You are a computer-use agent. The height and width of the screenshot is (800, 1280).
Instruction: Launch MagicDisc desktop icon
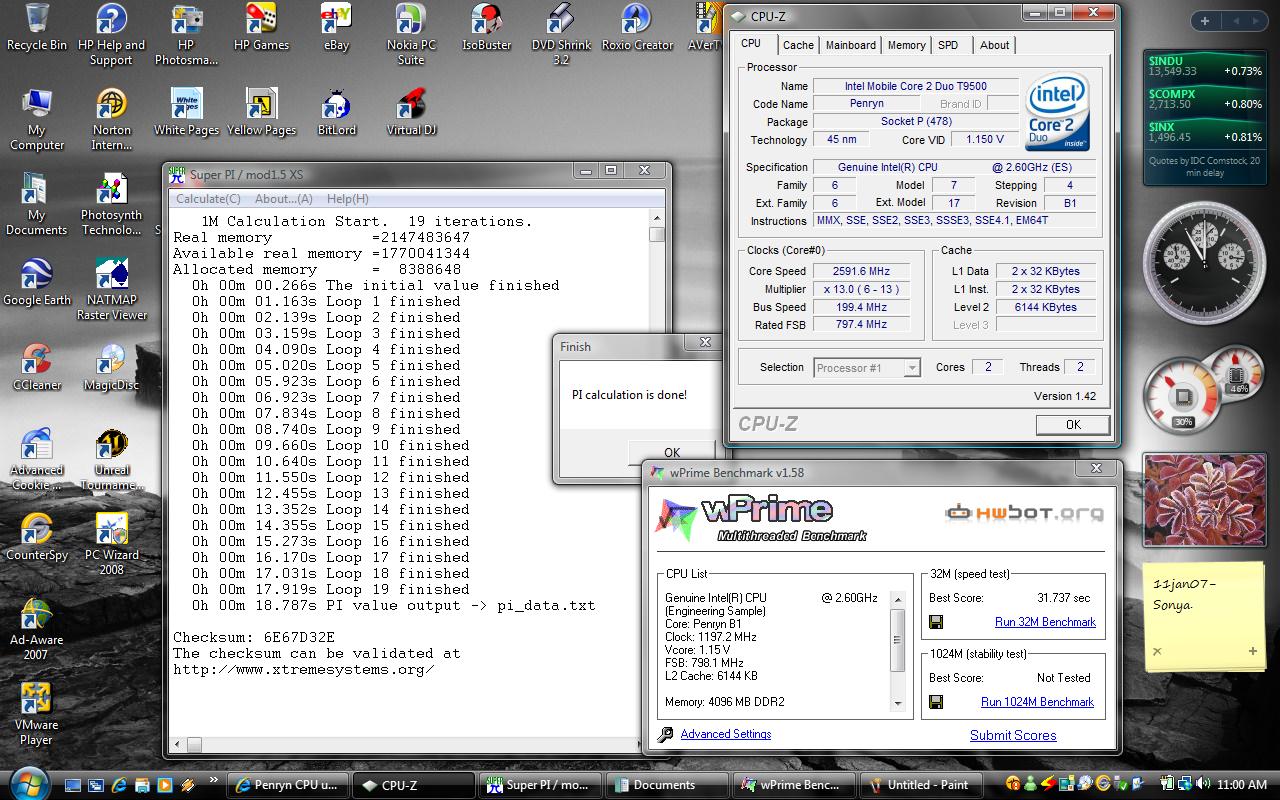(111, 367)
